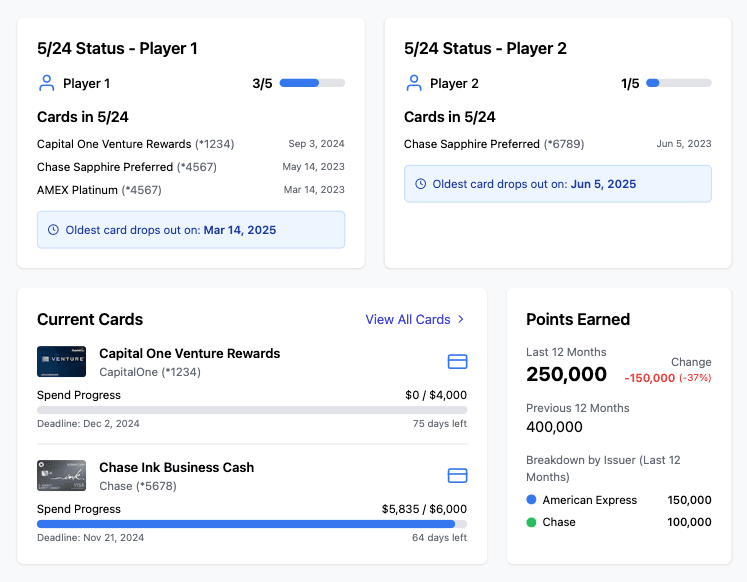
Task: Click Capital One Venture Rewards card title
Action: click(190, 353)
